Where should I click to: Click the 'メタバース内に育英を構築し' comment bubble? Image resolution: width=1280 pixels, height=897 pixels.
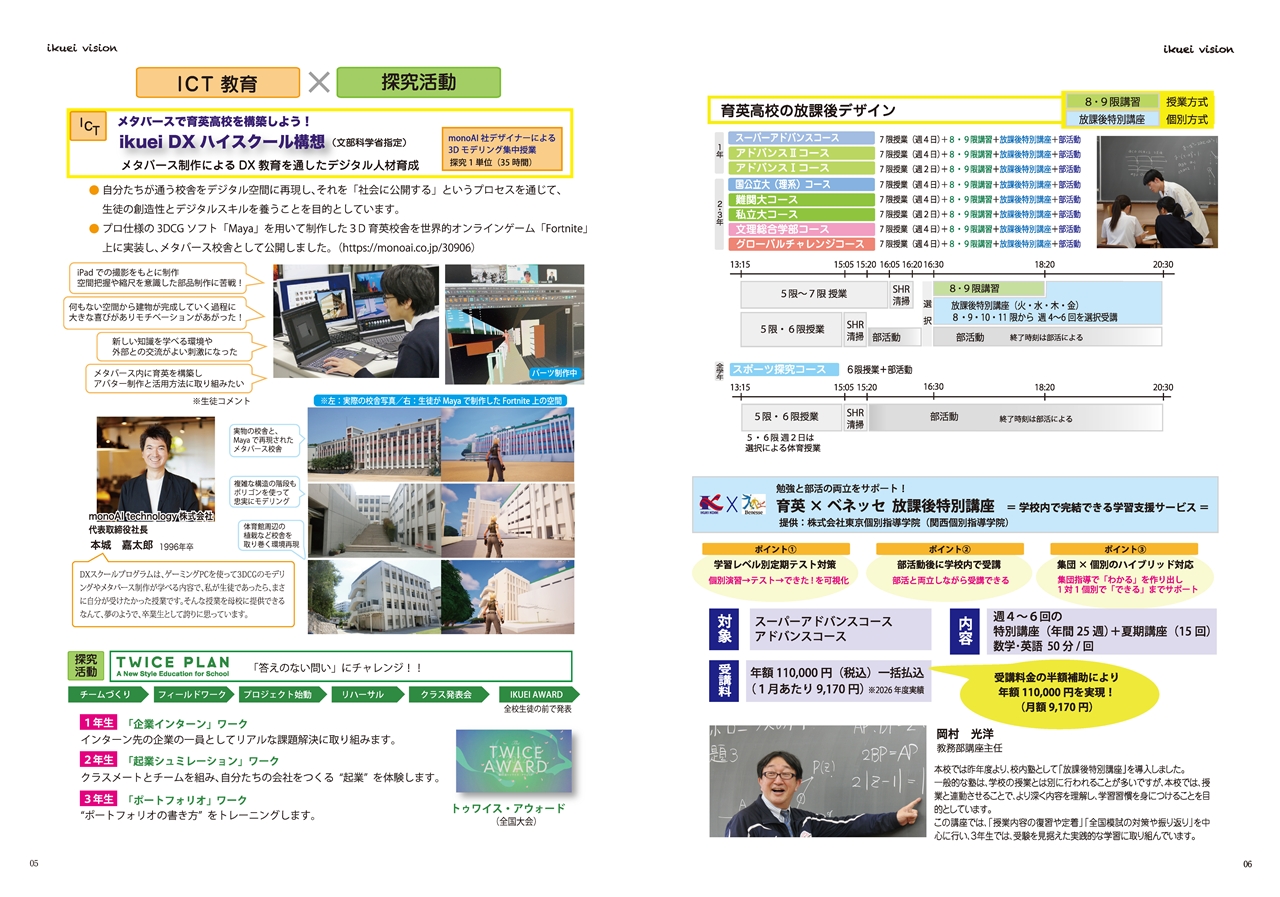click(168, 377)
